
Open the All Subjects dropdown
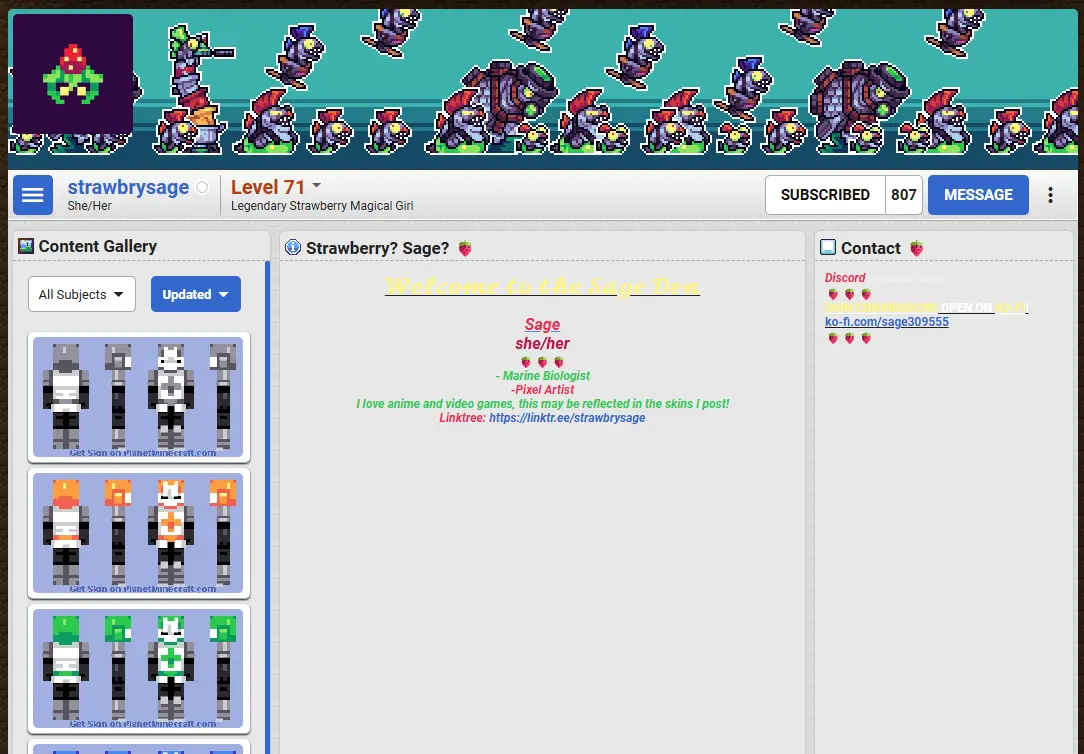82,294
